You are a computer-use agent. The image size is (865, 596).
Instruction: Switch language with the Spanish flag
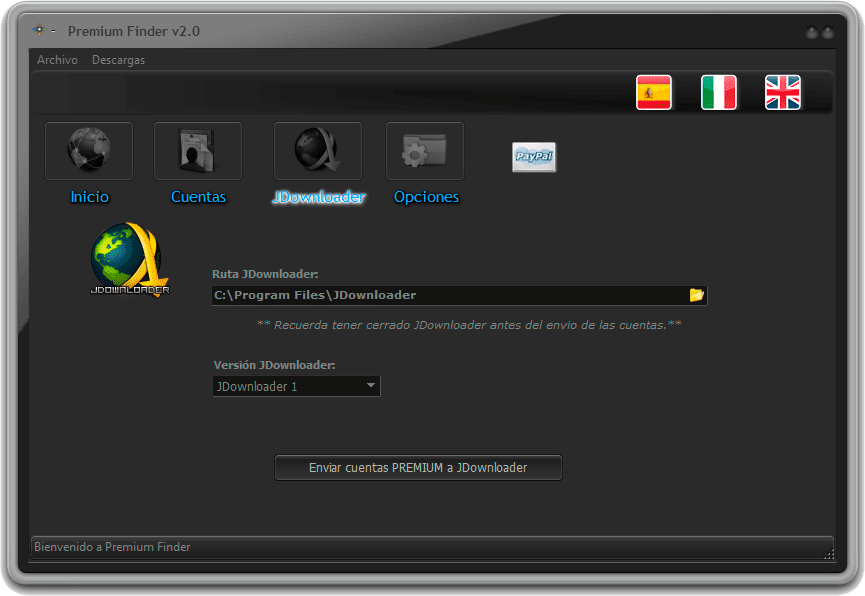point(654,92)
